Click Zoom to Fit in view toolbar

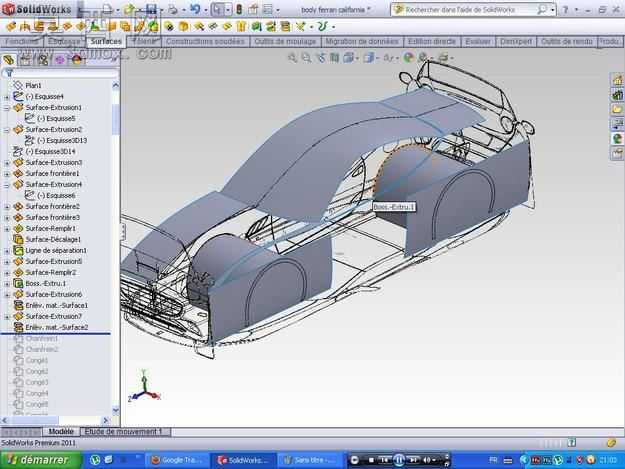(x=292, y=58)
